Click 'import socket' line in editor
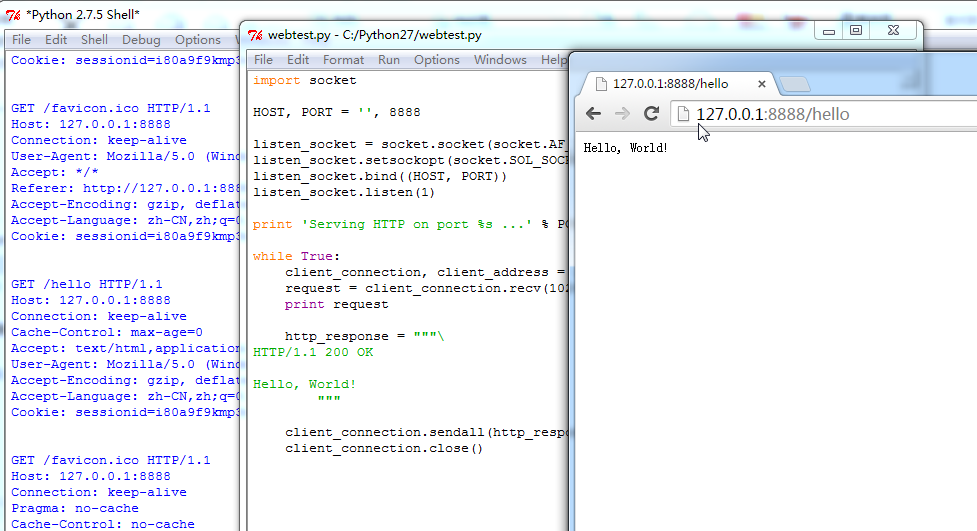 (x=305, y=80)
